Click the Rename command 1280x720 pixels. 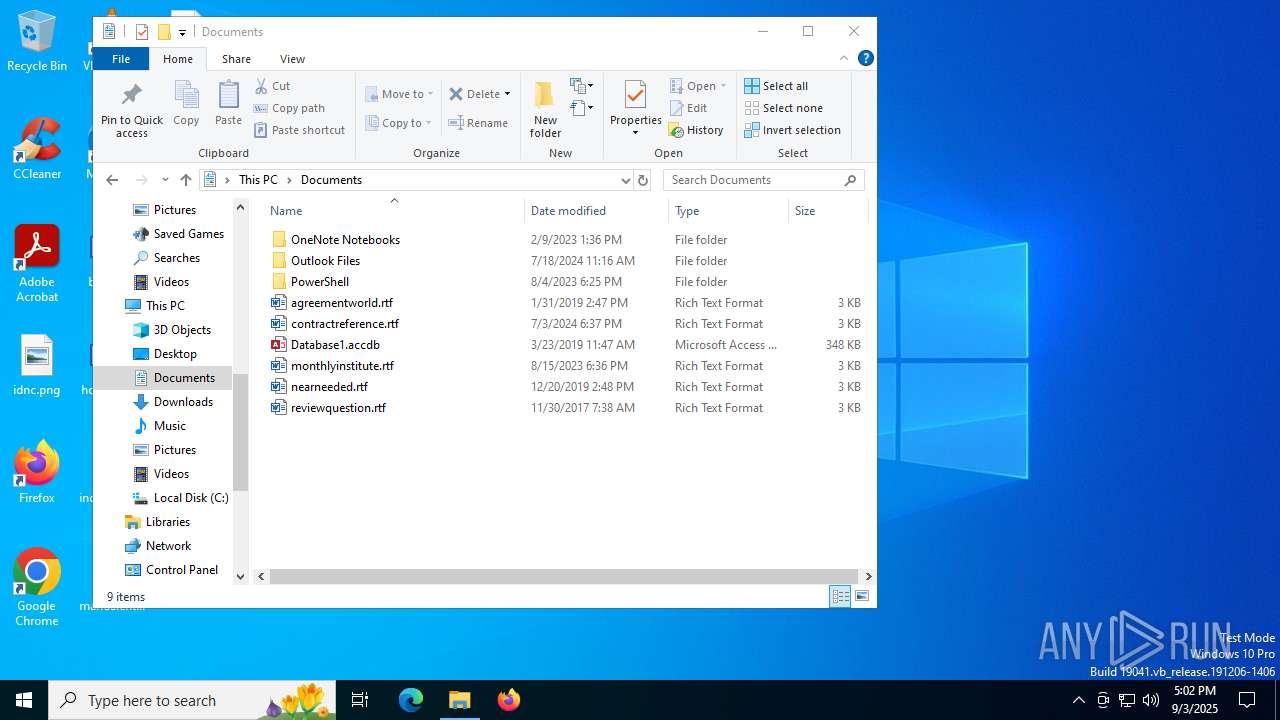pyautogui.click(x=478, y=123)
